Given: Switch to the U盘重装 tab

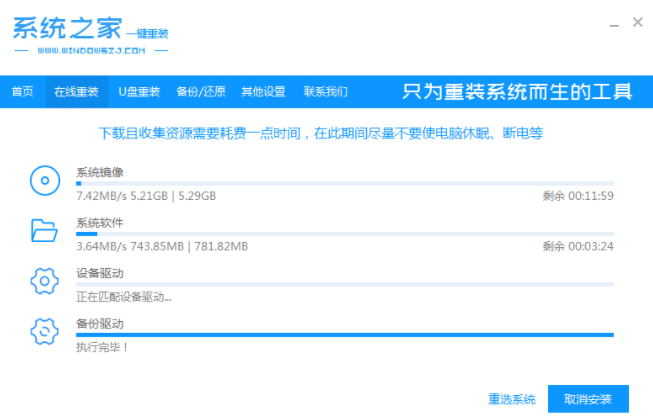Looking at the screenshot, I should click(x=138, y=92).
